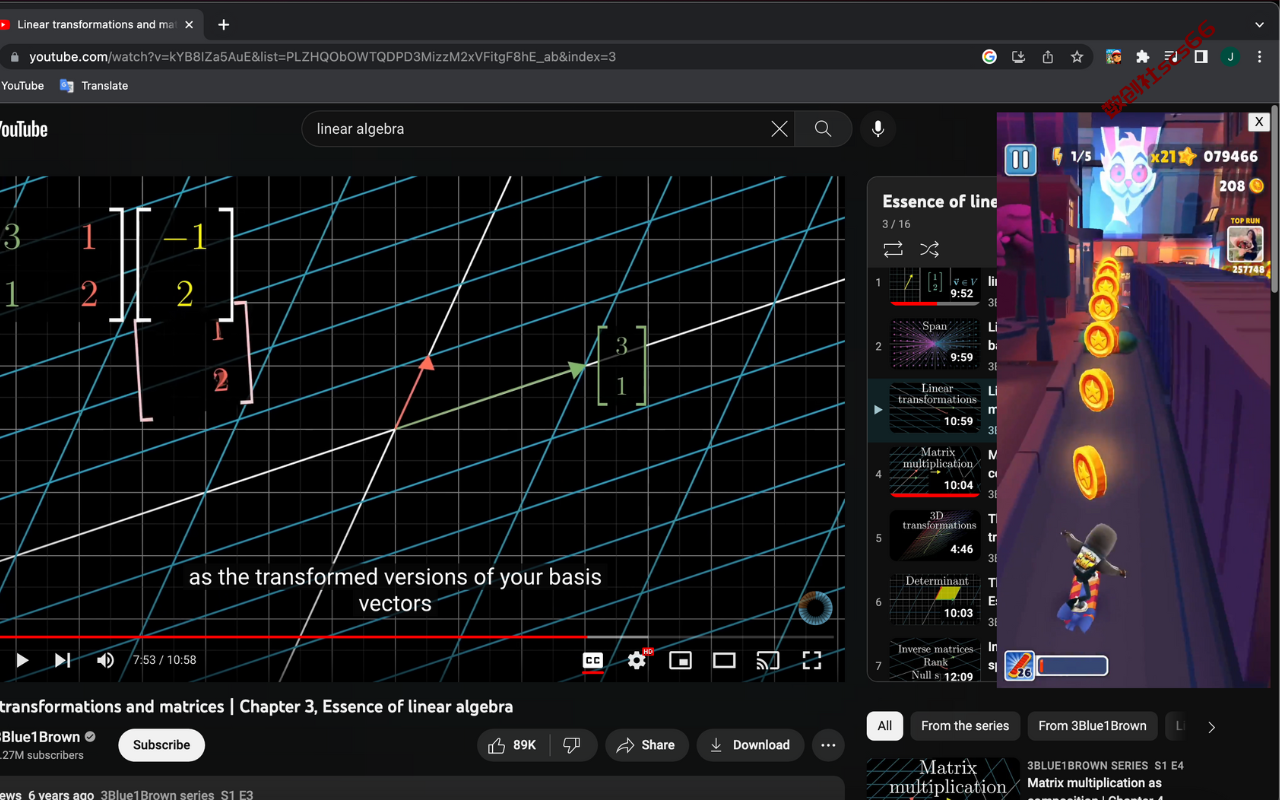The height and width of the screenshot is (800, 1280).
Task: Open 3D transformations playlist thumbnail
Action: 935,535
